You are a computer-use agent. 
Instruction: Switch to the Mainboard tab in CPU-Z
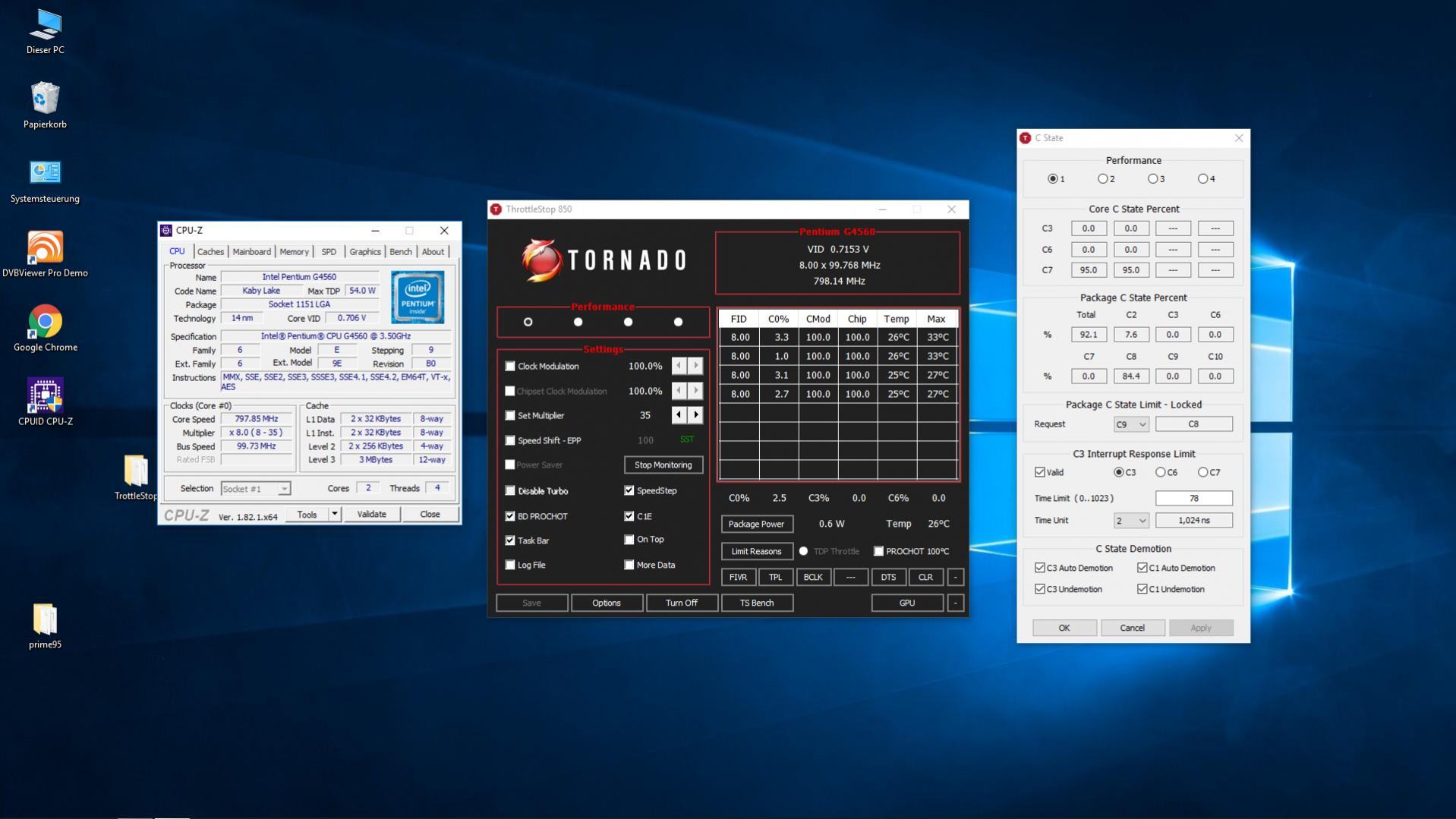251,252
